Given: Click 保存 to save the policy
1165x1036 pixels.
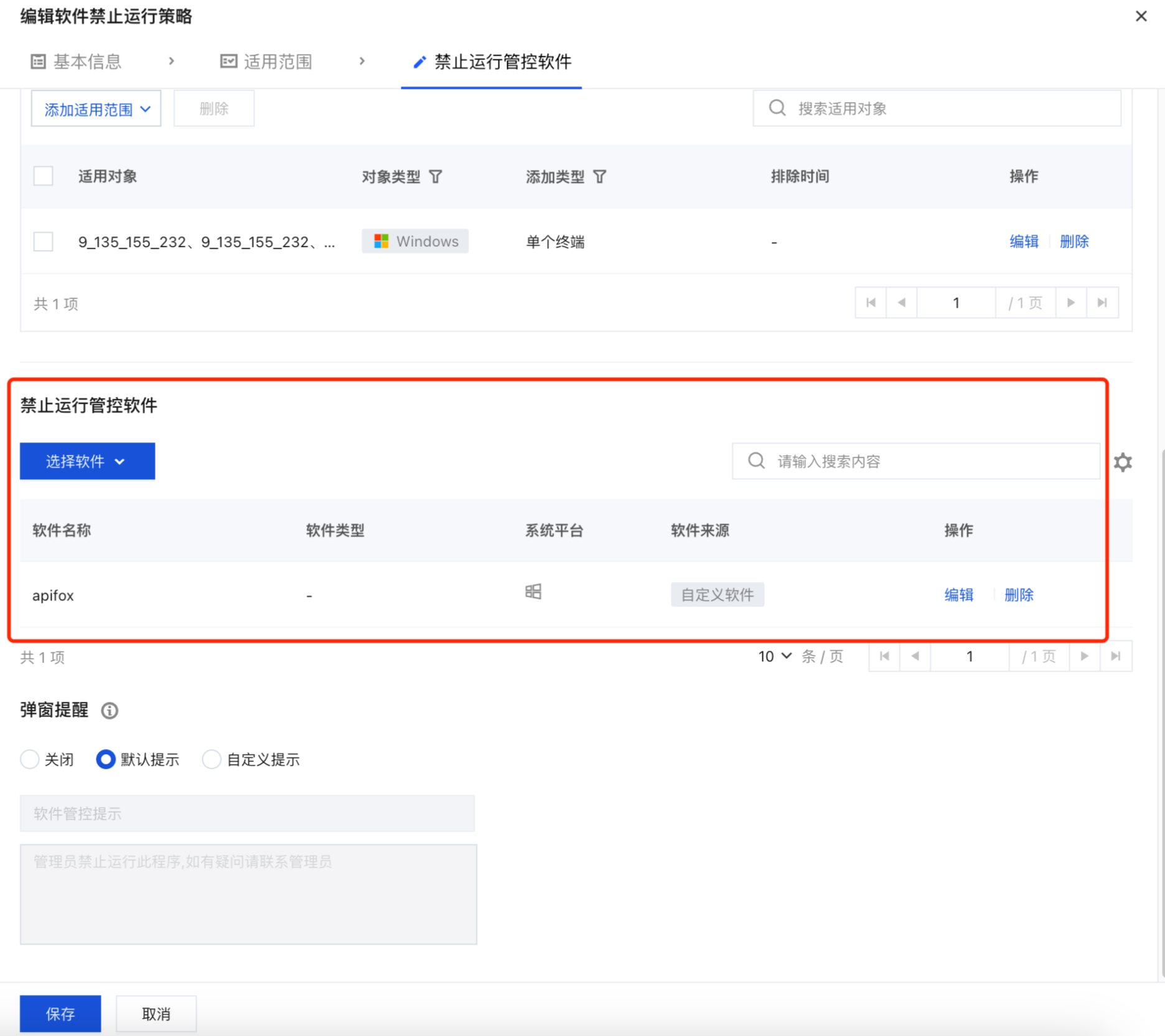Looking at the screenshot, I should coord(60,1014).
